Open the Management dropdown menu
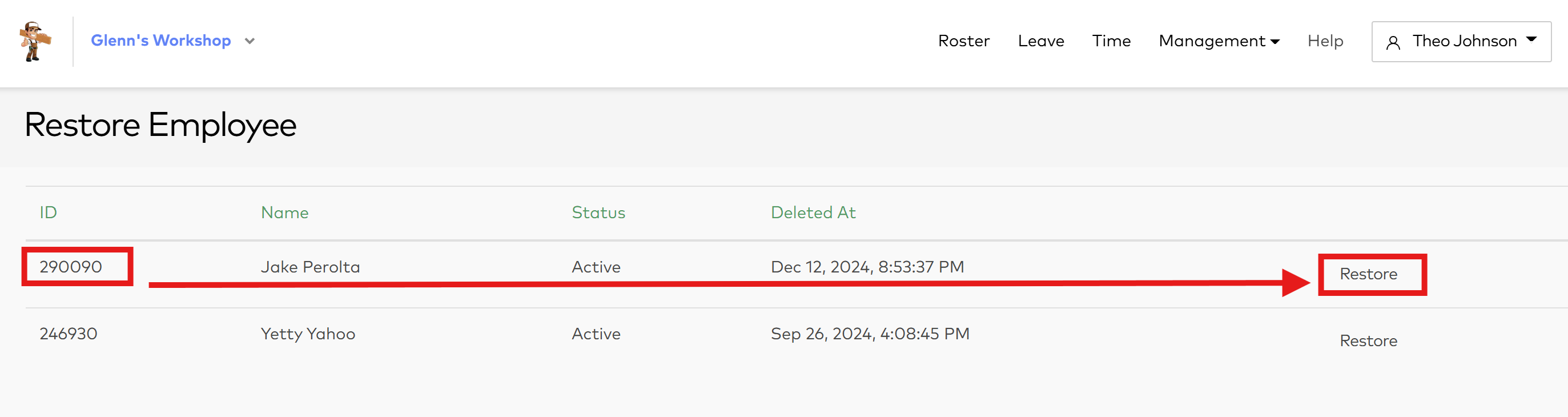Viewport: 1568px width, 417px height. 1219,41
